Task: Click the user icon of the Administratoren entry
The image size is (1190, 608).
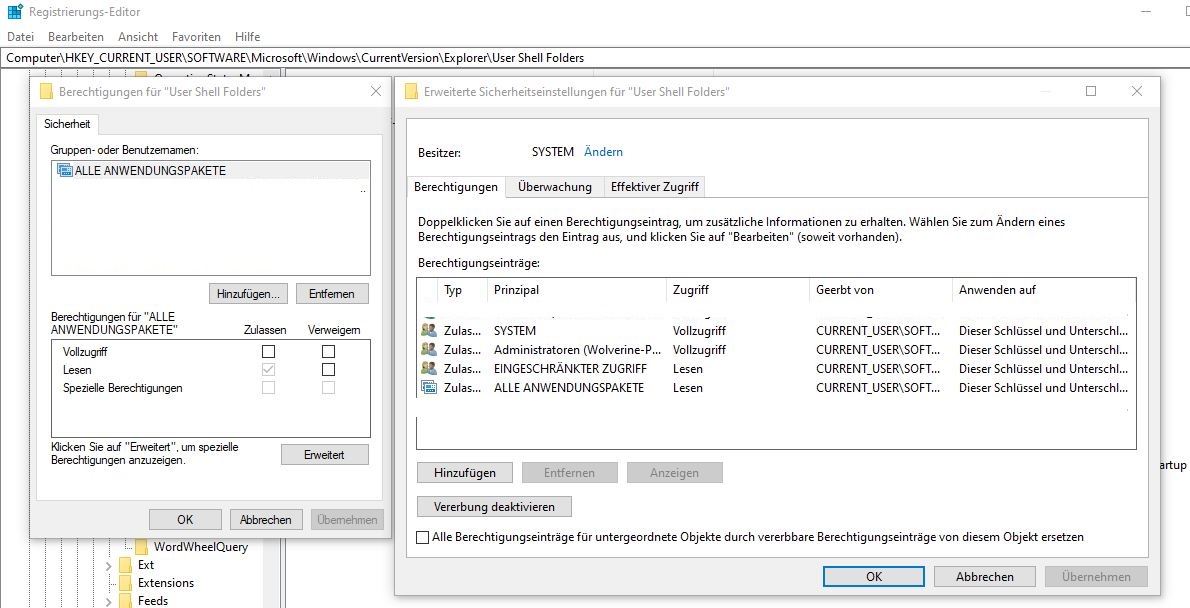Action: (x=429, y=349)
